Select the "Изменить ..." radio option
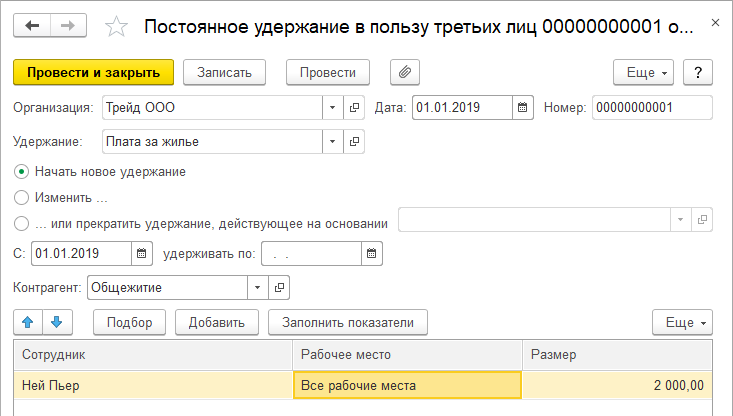Image resolution: width=733 pixels, height=416 pixels. tap(22, 197)
